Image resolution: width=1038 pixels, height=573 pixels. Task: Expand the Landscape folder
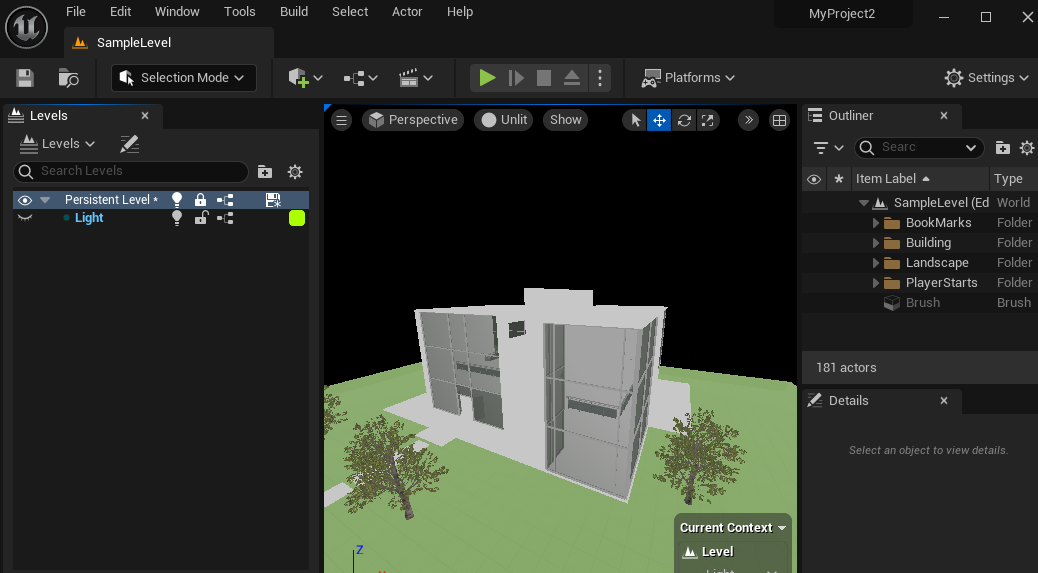pyautogui.click(x=876, y=263)
